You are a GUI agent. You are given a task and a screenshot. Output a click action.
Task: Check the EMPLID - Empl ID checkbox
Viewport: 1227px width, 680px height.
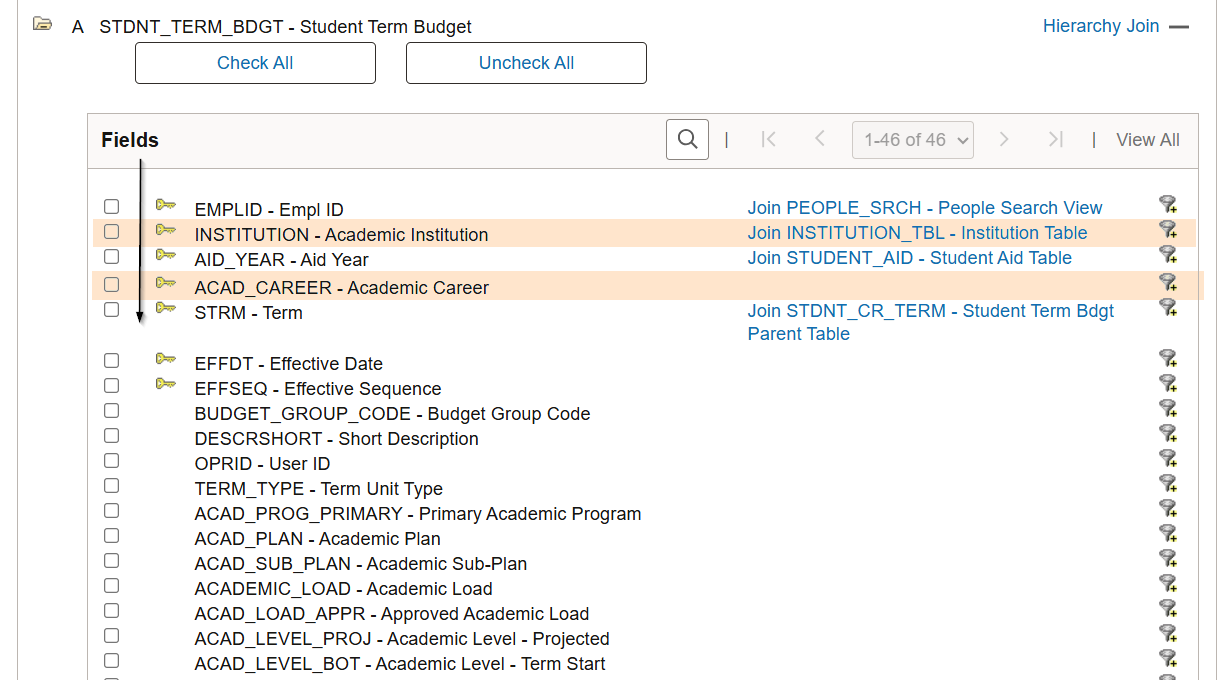click(112, 206)
